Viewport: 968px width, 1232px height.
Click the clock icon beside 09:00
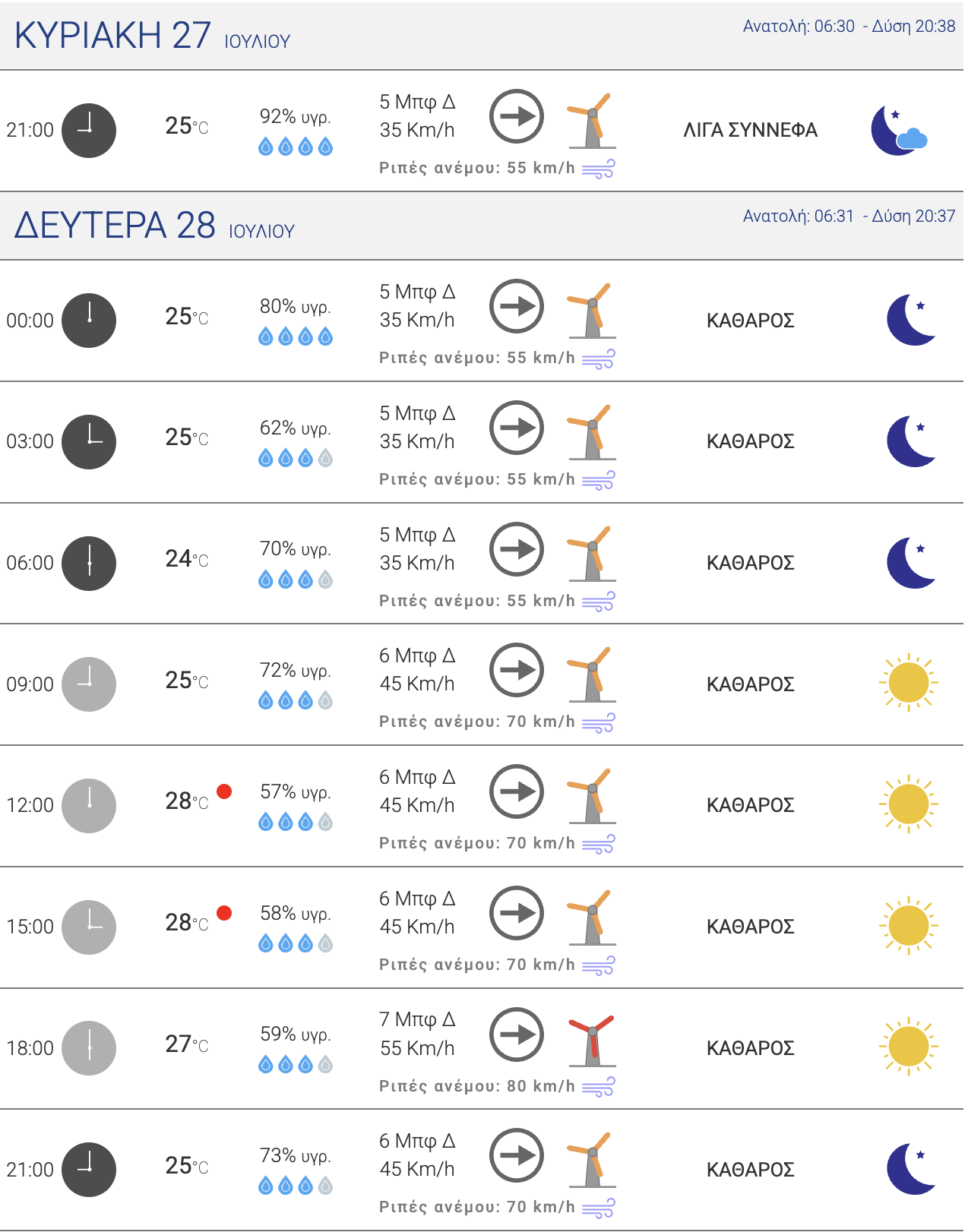(x=89, y=684)
